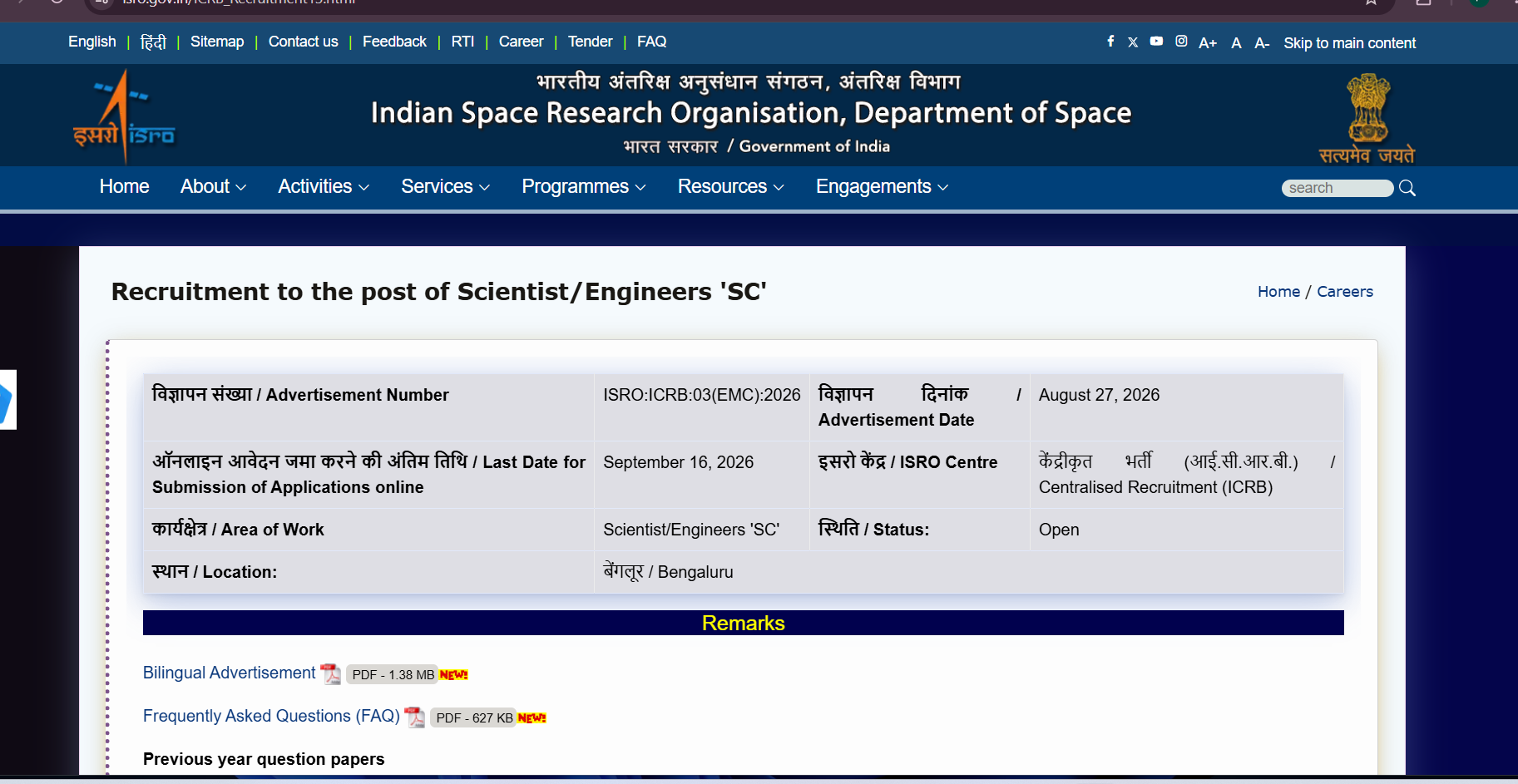Click Centralised Recruitment (ICRB) cell

click(1187, 475)
